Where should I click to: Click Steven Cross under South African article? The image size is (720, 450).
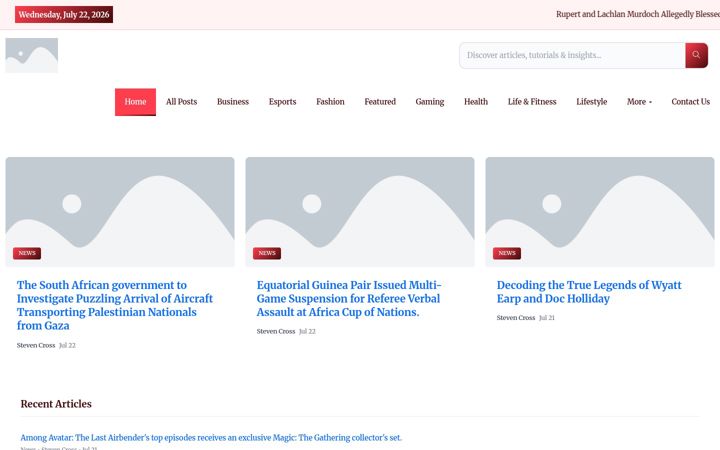36,345
